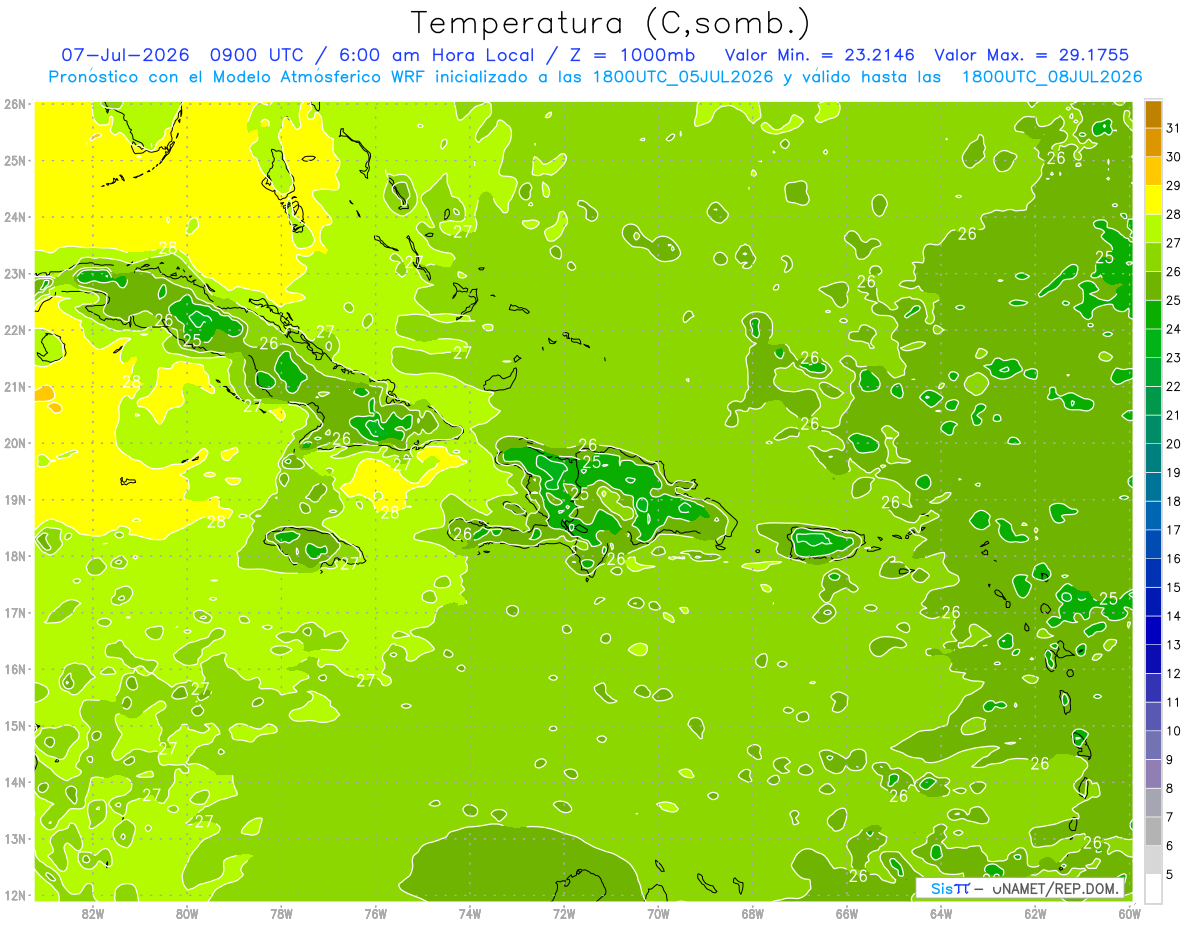Click legend value 24
This screenshot has height=927, width=1200.
tap(1174, 329)
